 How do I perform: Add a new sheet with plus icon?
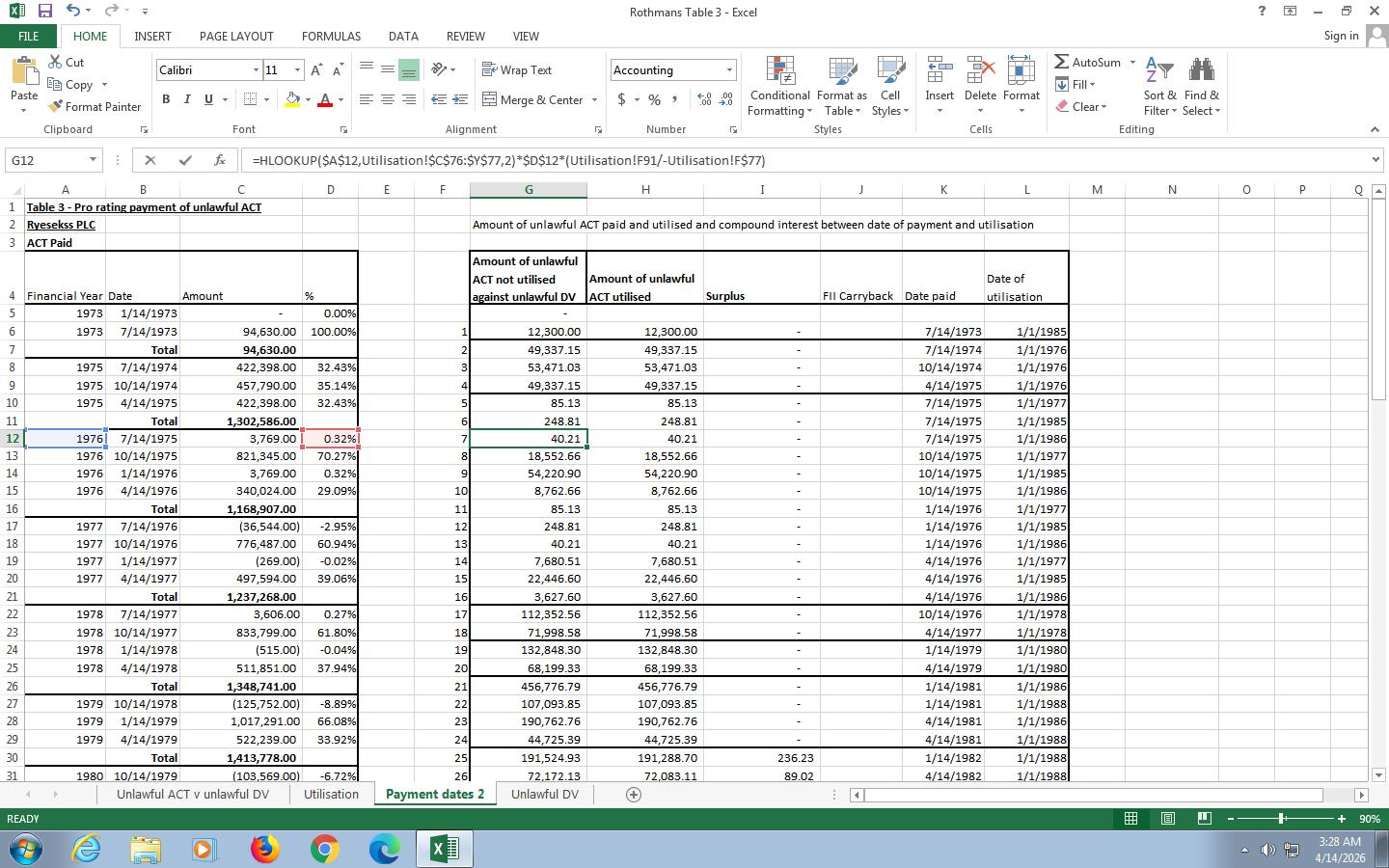coord(634,795)
